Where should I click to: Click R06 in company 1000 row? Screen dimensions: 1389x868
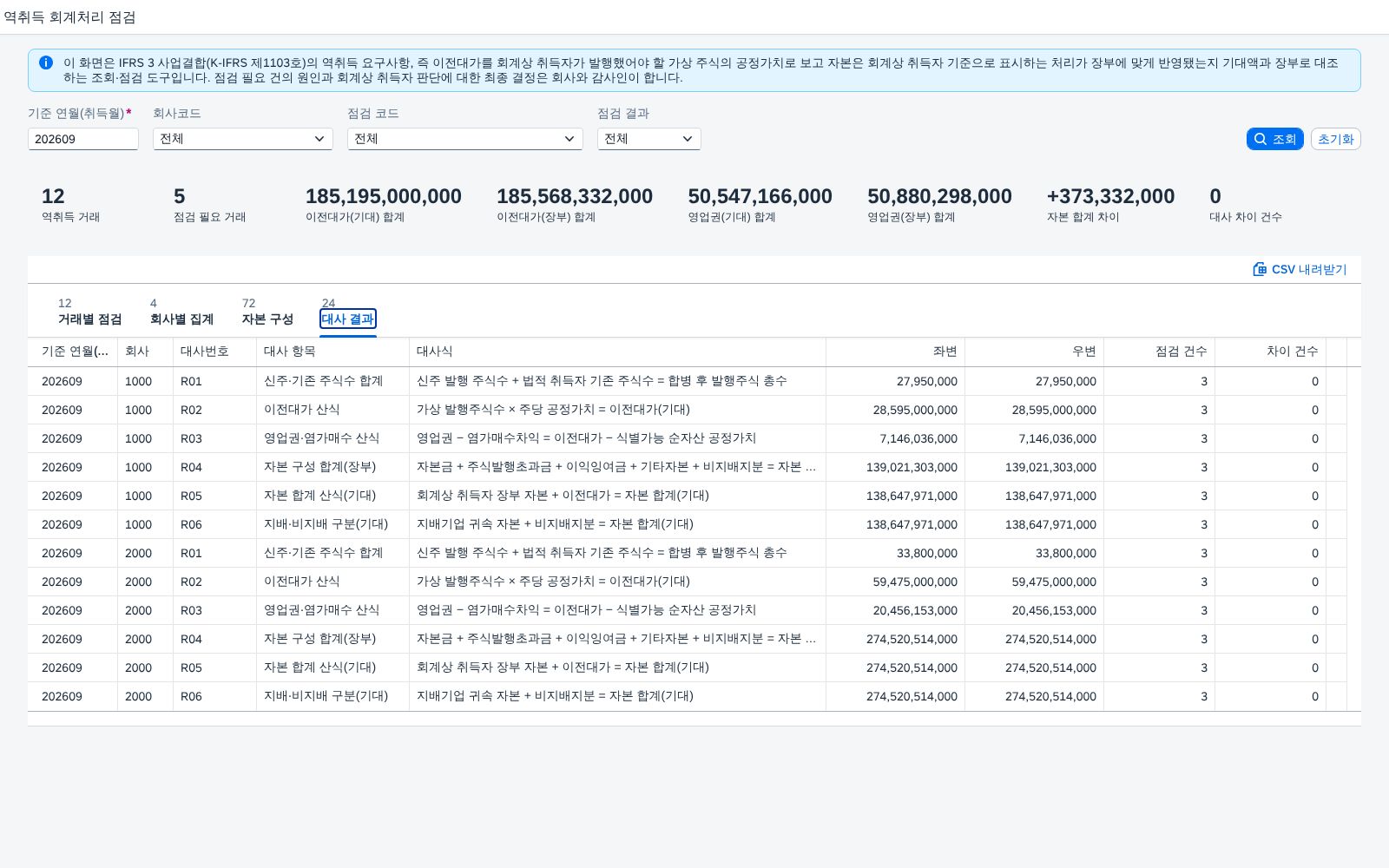click(191, 524)
